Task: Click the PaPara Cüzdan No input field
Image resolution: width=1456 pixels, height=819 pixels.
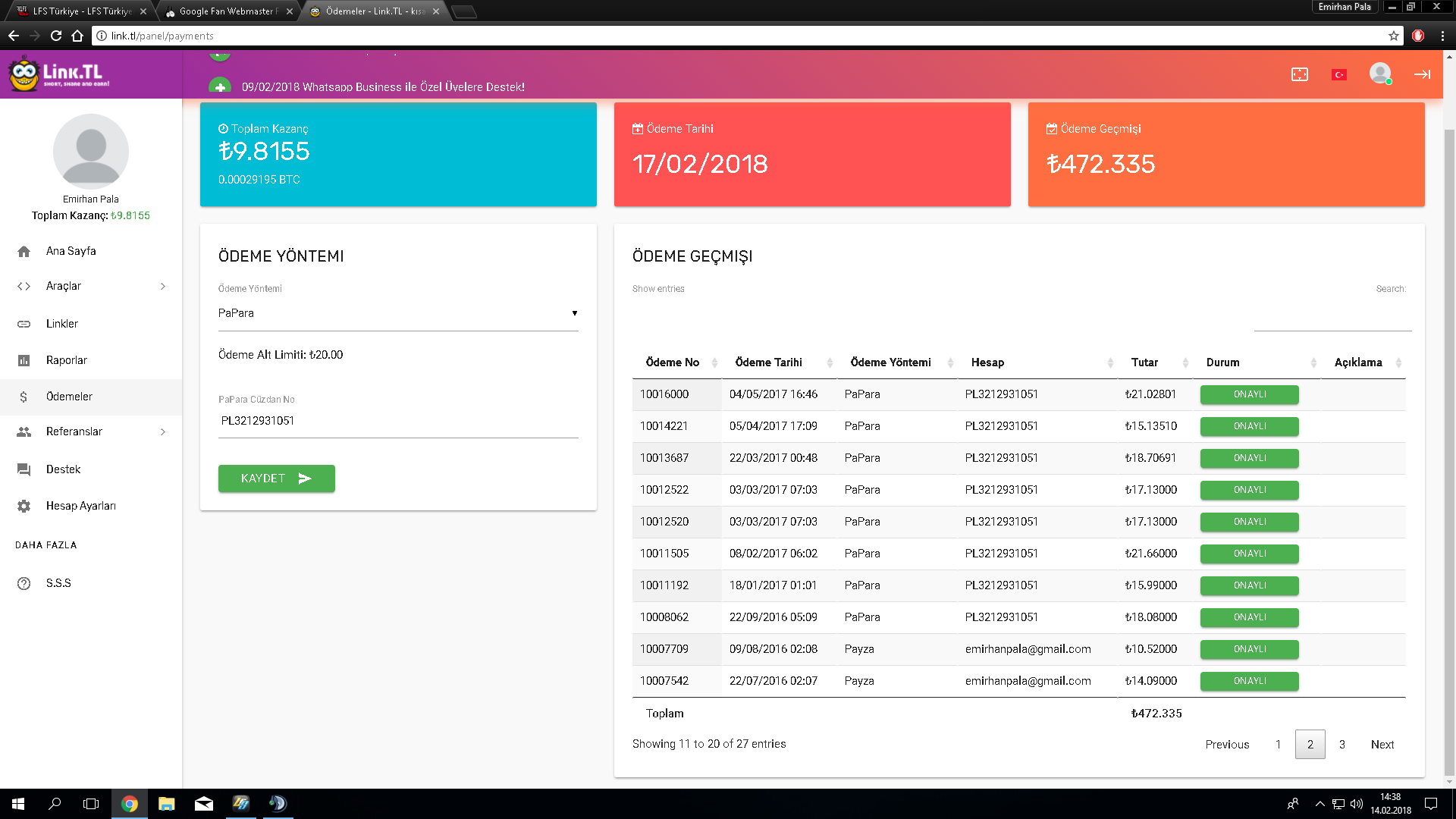Action: click(x=398, y=421)
